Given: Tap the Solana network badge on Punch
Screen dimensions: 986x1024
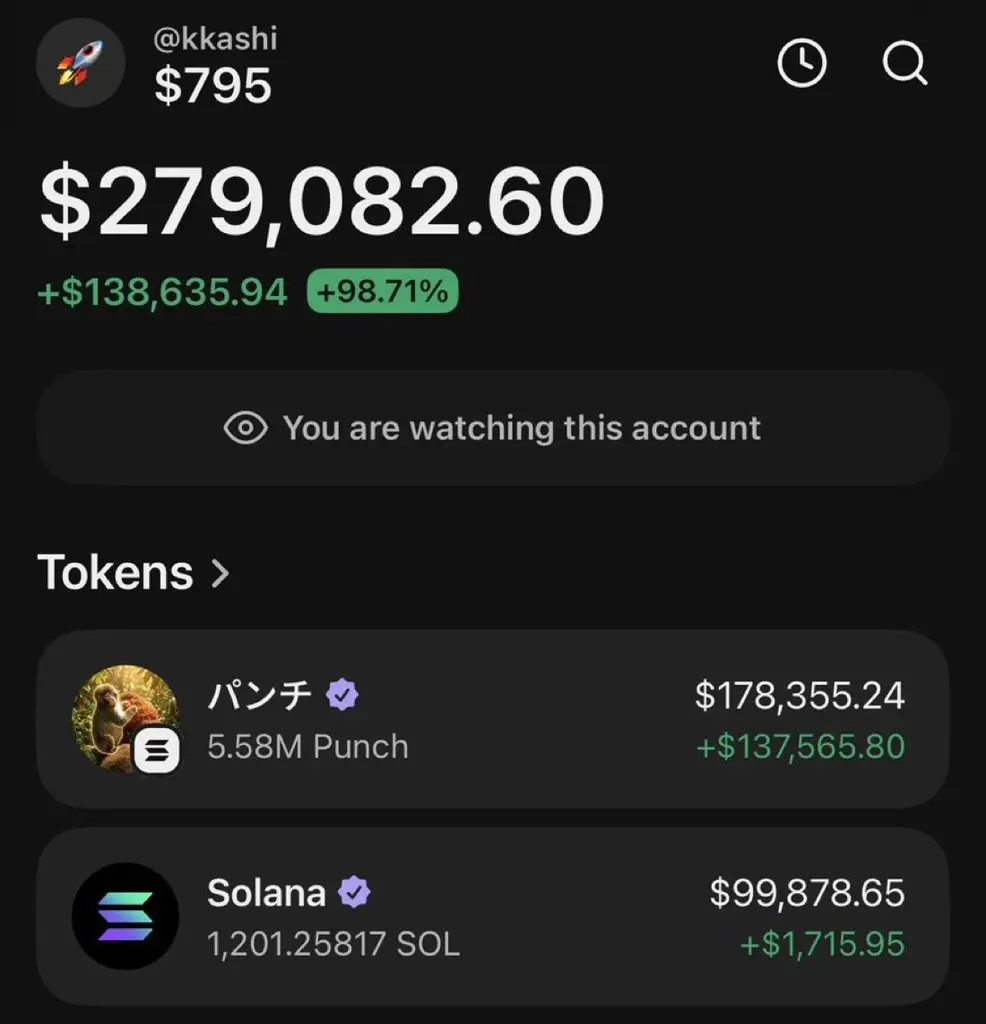Looking at the screenshot, I should coord(157,750).
